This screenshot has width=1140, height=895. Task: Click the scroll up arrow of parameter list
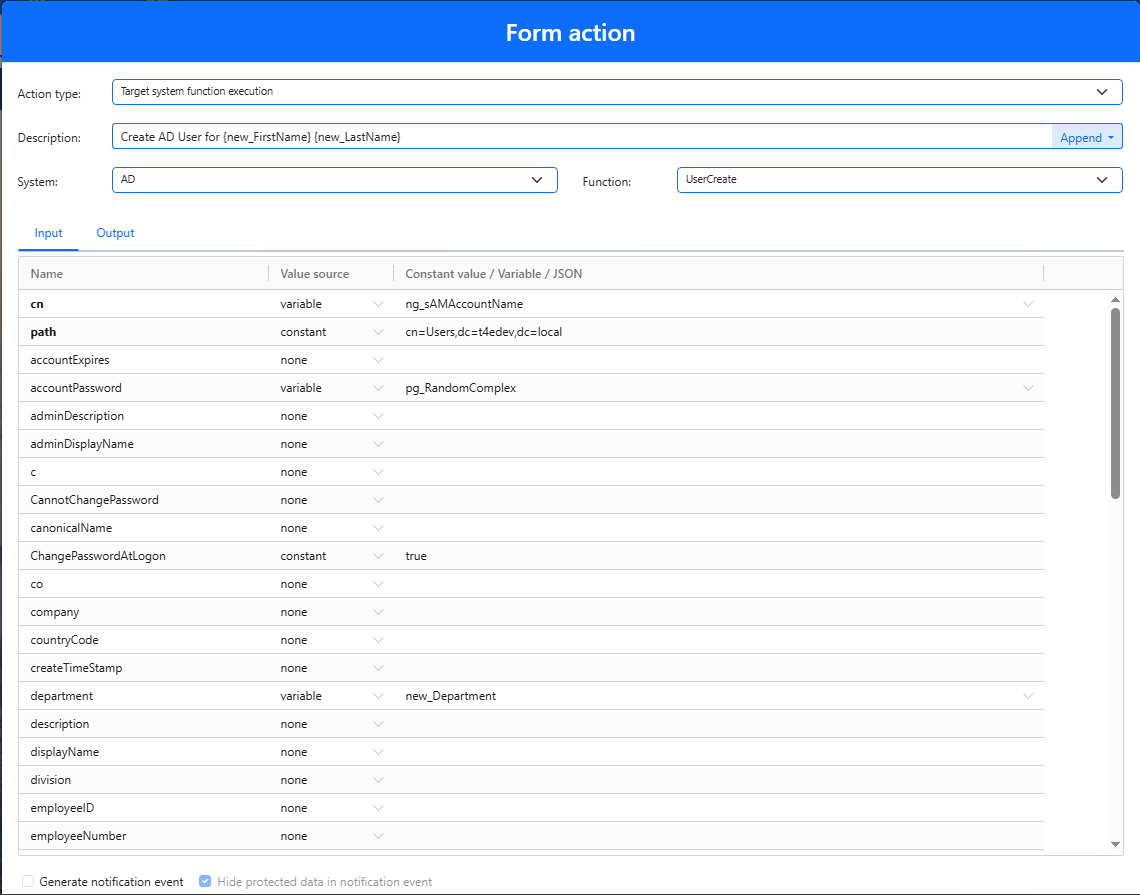pos(1115,300)
